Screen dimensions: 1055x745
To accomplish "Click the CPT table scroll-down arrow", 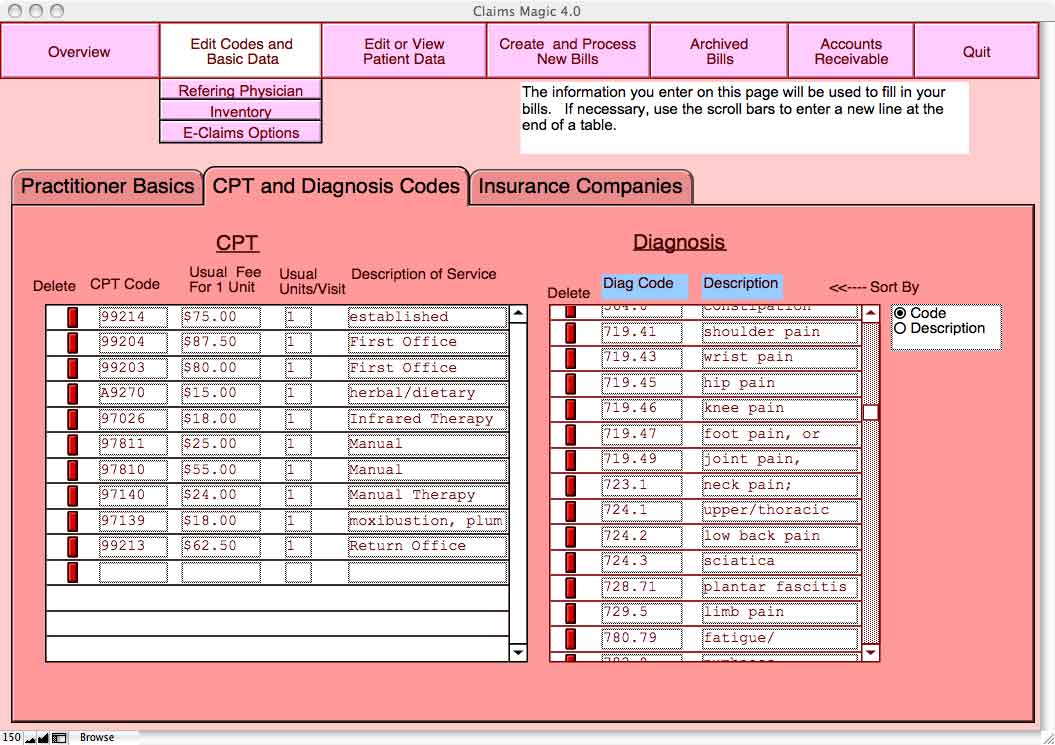I will point(518,652).
